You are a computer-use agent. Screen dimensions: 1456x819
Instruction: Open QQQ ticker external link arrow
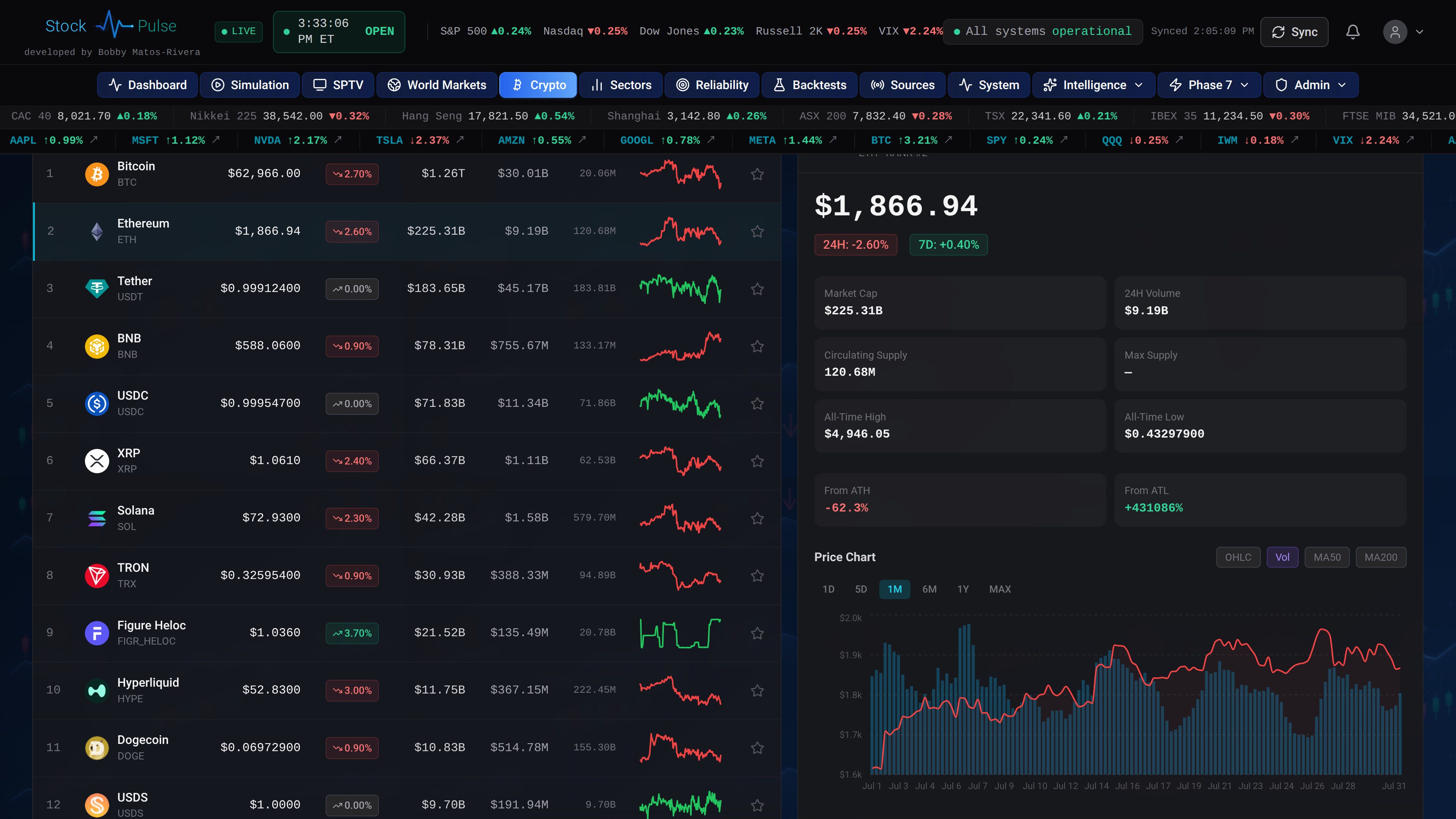(x=1179, y=140)
